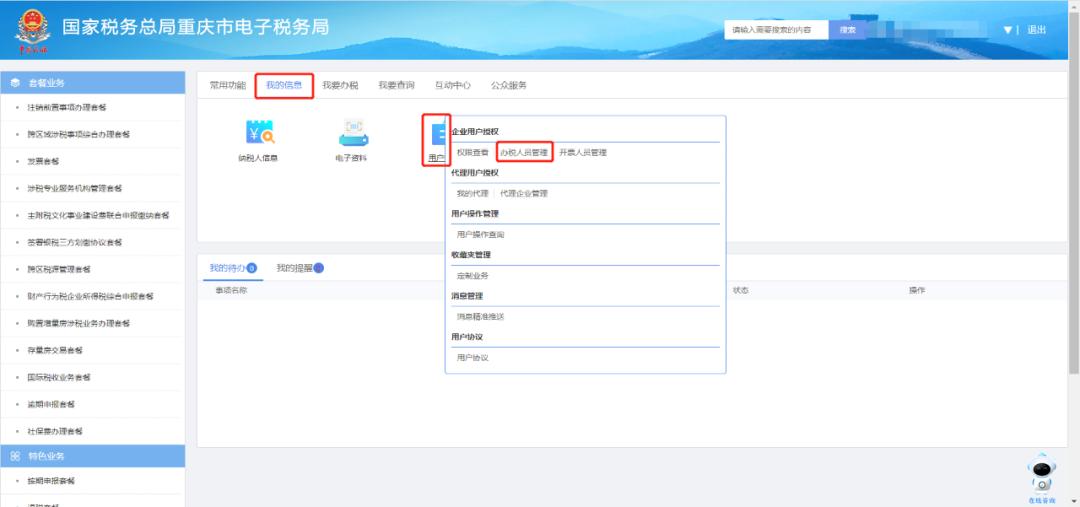1080x507 pixels.
Task: Open 办税人员管理 in the popup menu
Action: tap(524, 153)
